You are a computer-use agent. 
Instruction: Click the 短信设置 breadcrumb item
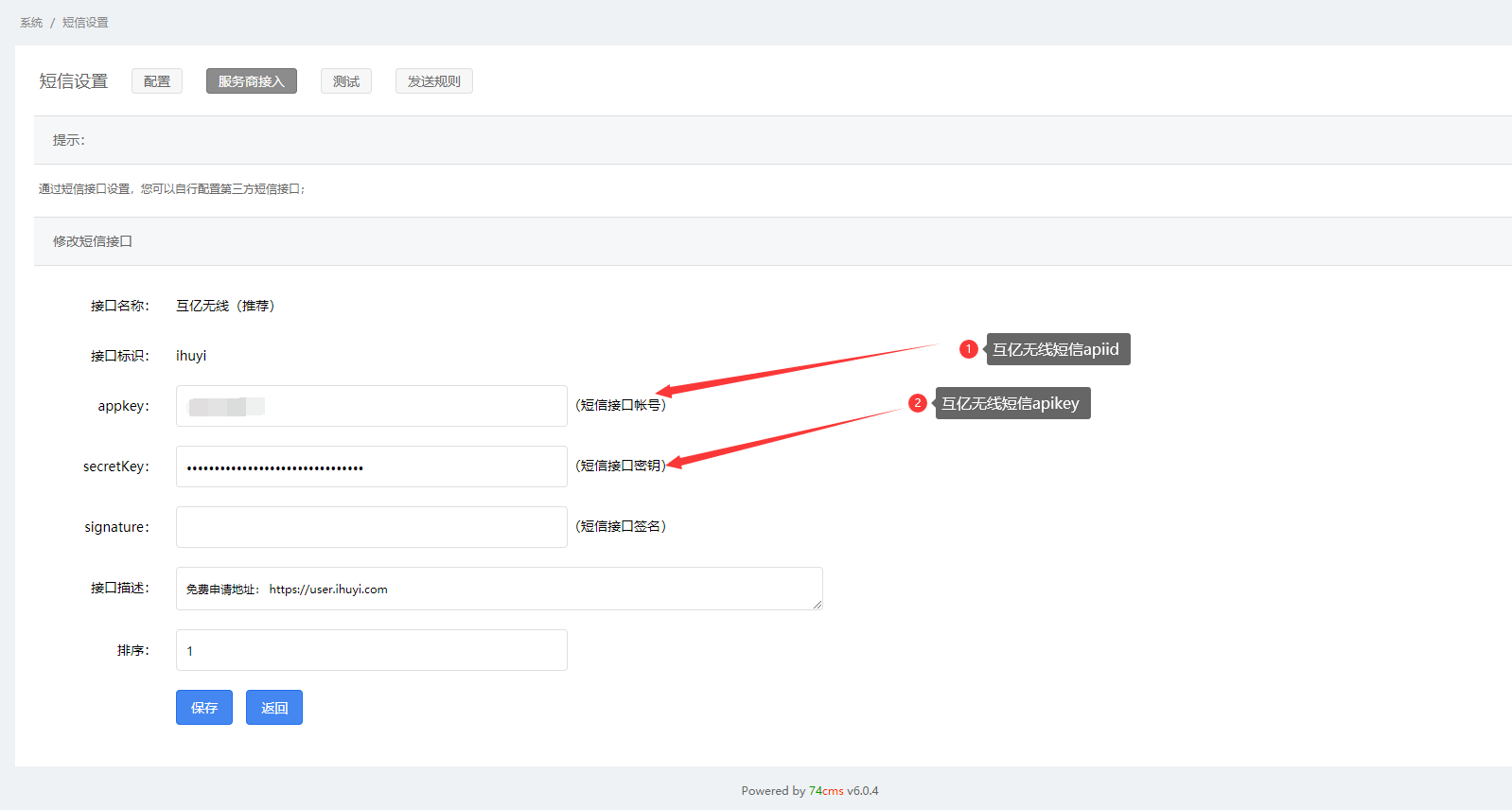85,23
